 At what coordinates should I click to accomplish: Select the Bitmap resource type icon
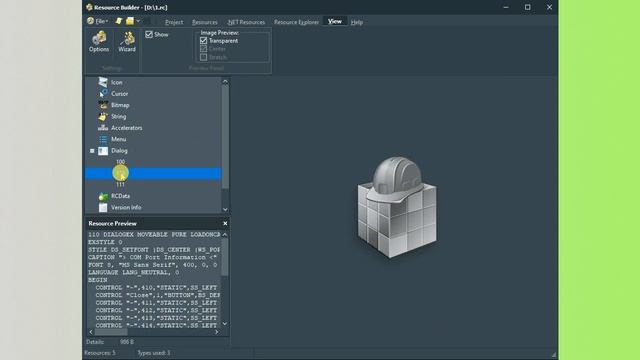tap(103, 105)
